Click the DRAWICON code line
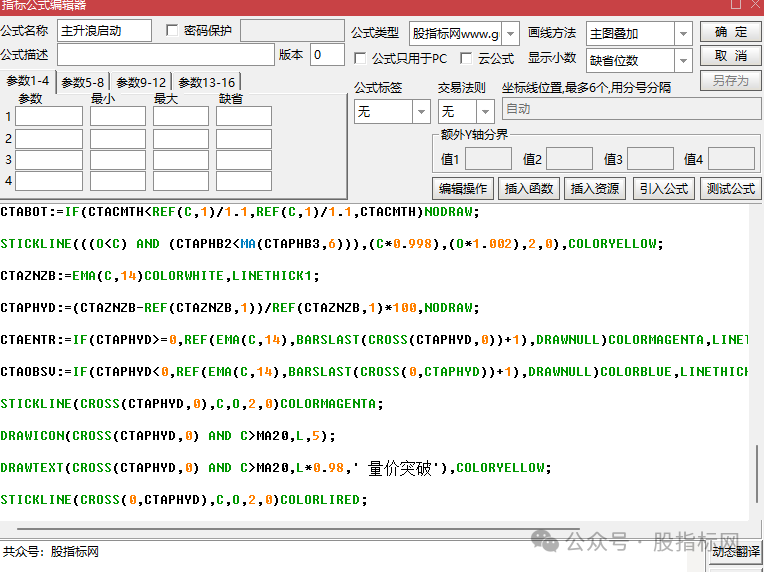The image size is (764, 572). (168, 436)
